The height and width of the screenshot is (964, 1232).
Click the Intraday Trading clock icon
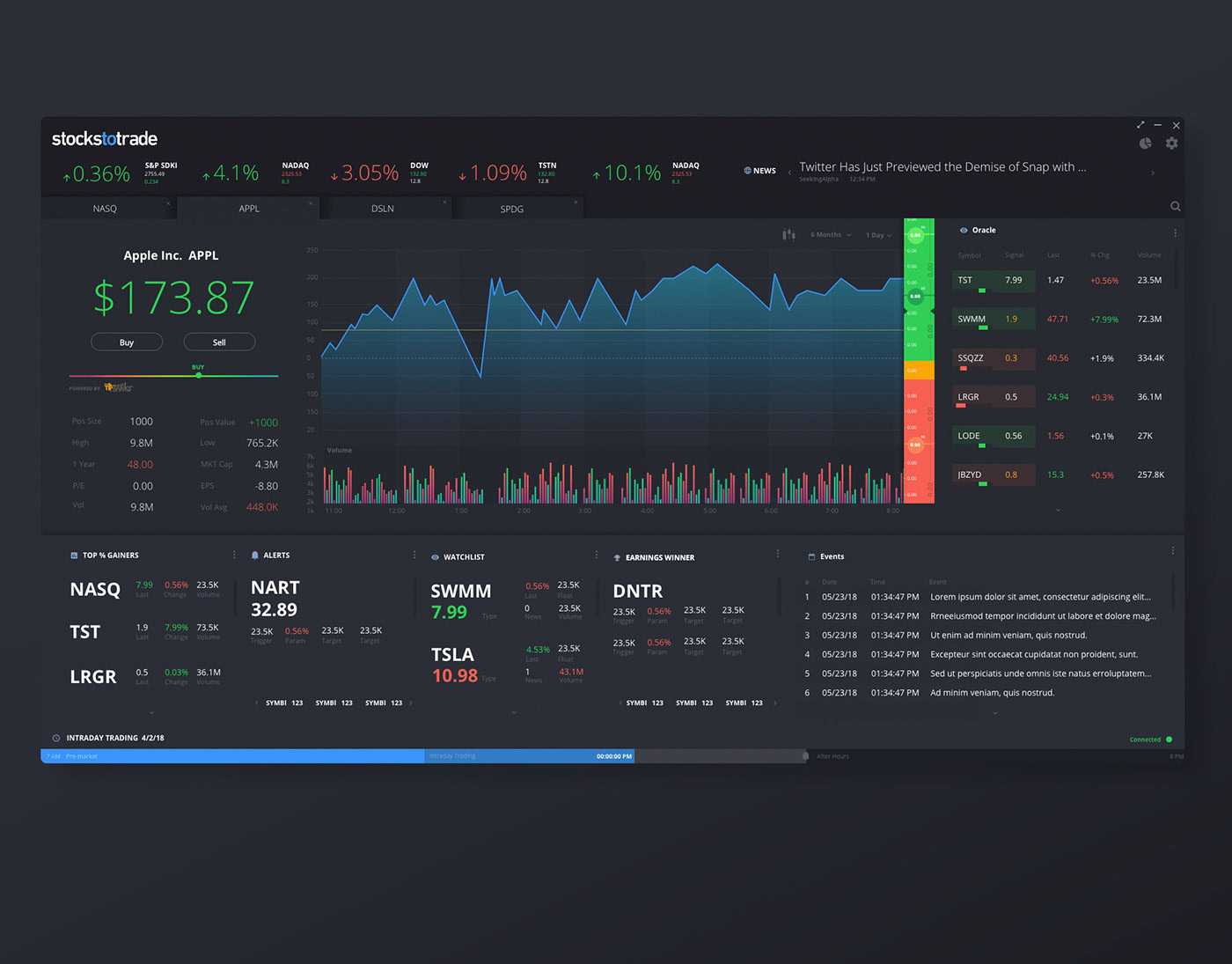pos(56,738)
